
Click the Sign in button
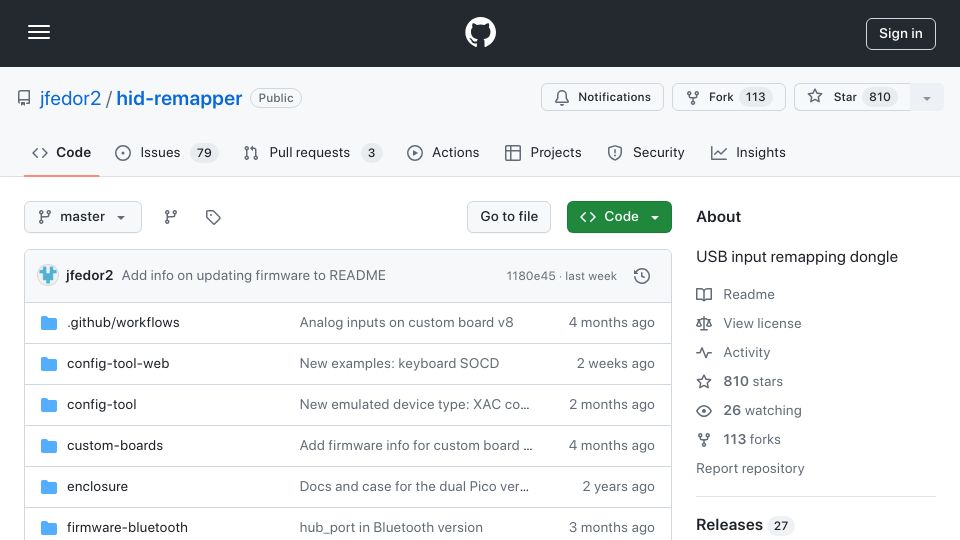[901, 34]
